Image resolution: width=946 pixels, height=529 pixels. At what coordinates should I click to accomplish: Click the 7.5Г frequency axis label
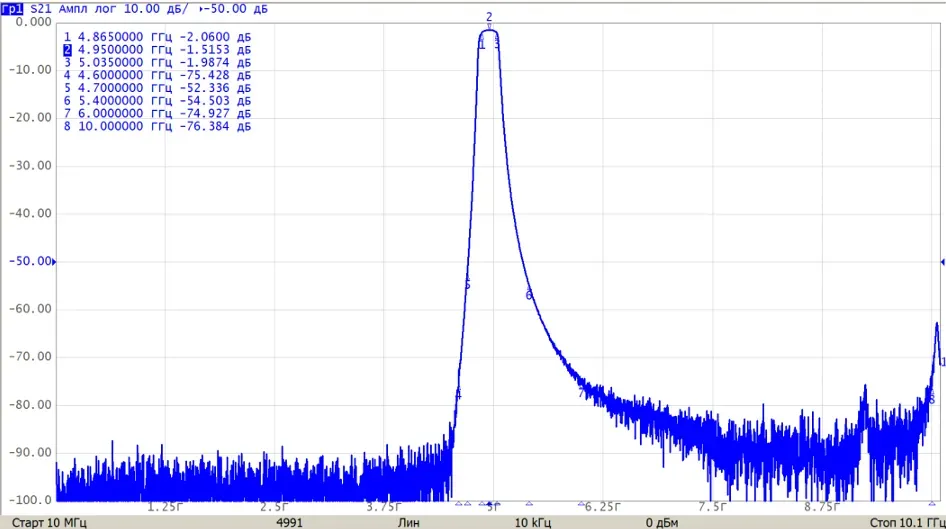pos(712,507)
